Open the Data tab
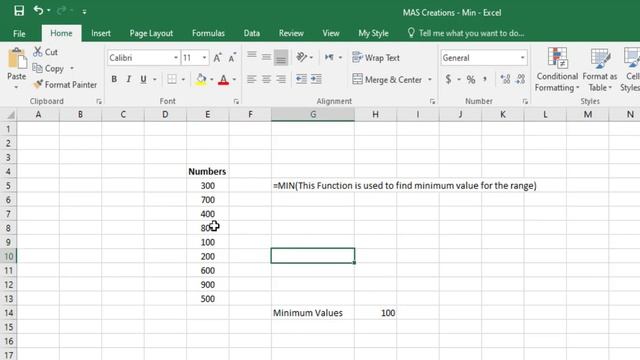The image size is (640, 360). 252,33
